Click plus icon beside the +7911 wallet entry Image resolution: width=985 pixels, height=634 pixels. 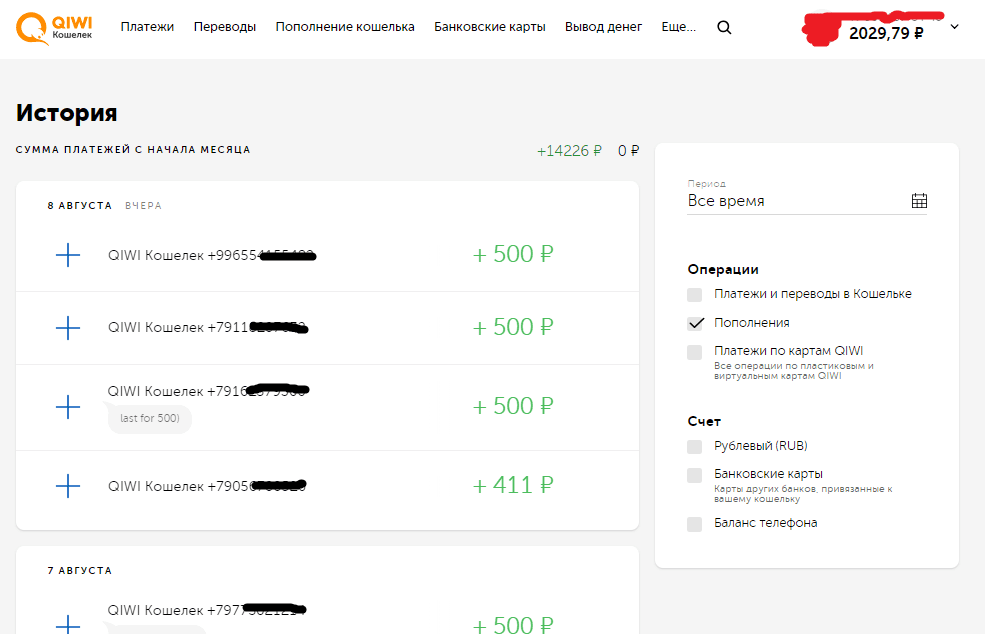pos(67,328)
